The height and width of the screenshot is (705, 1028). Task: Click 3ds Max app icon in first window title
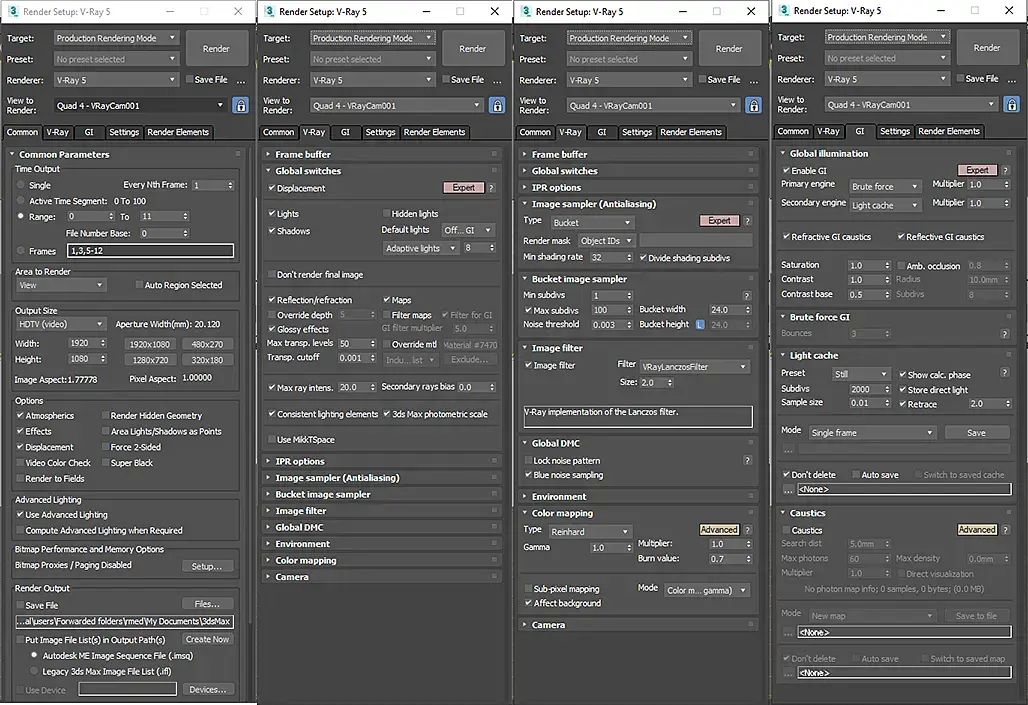pyautogui.click(x=13, y=11)
